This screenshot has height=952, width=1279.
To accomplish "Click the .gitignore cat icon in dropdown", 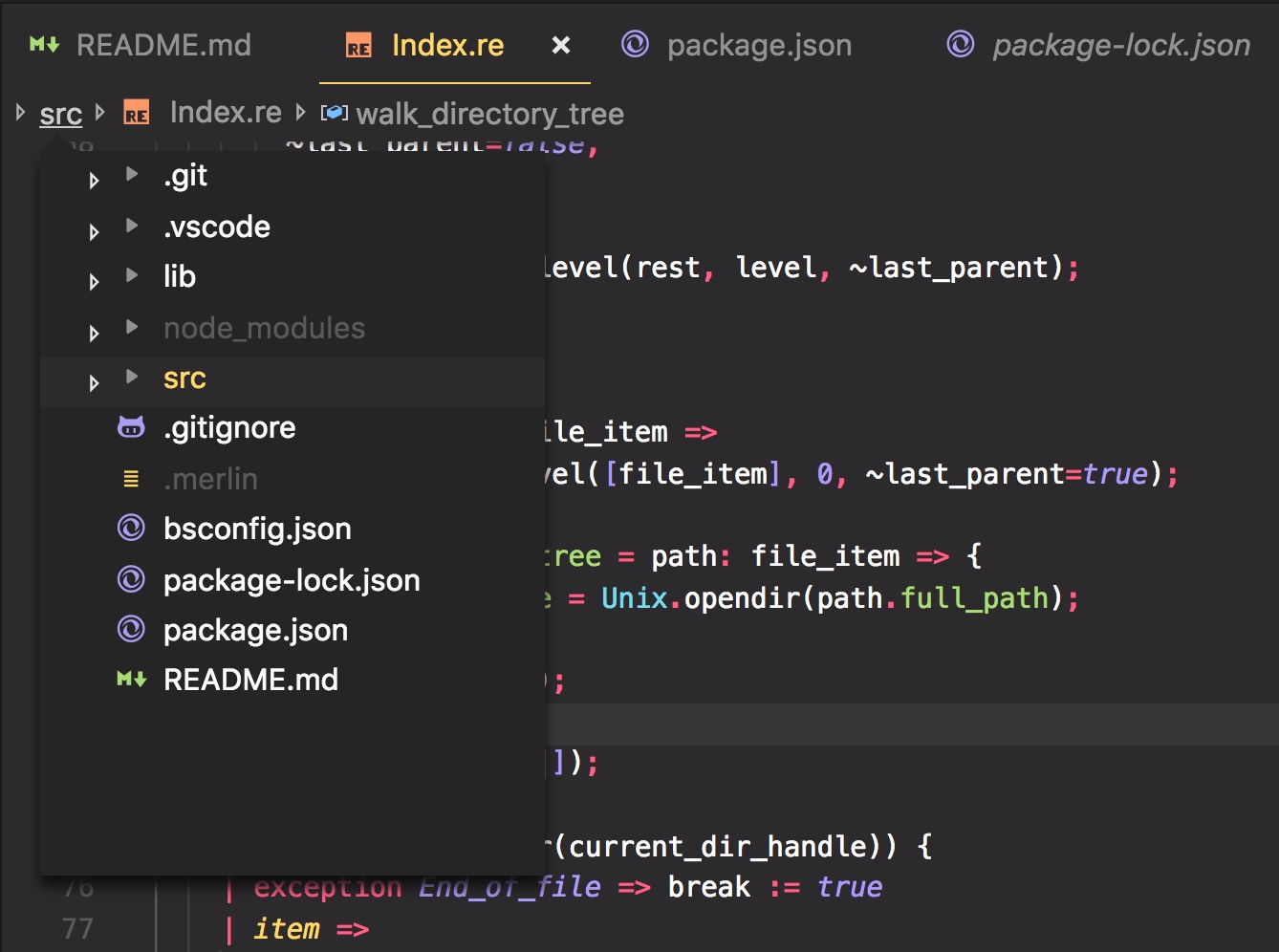I will (x=131, y=427).
